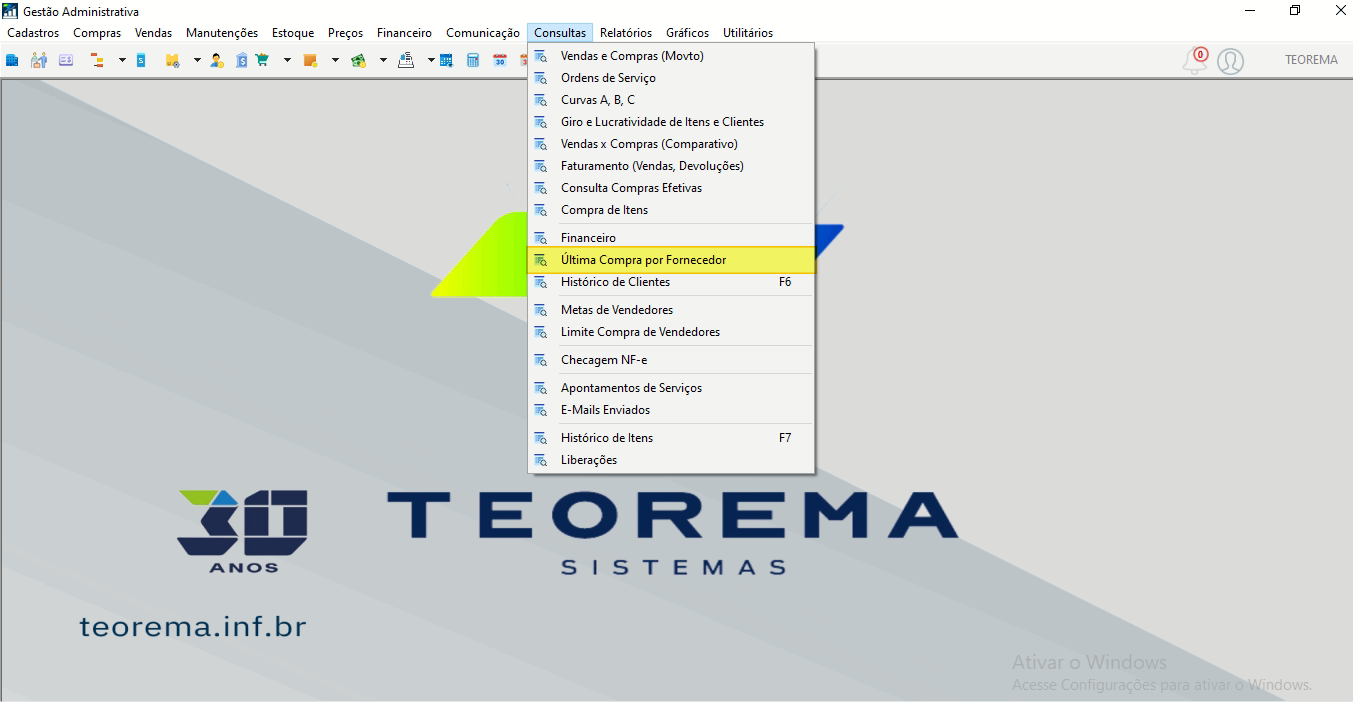Open the calculator toolbar icon

click(x=473, y=60)
